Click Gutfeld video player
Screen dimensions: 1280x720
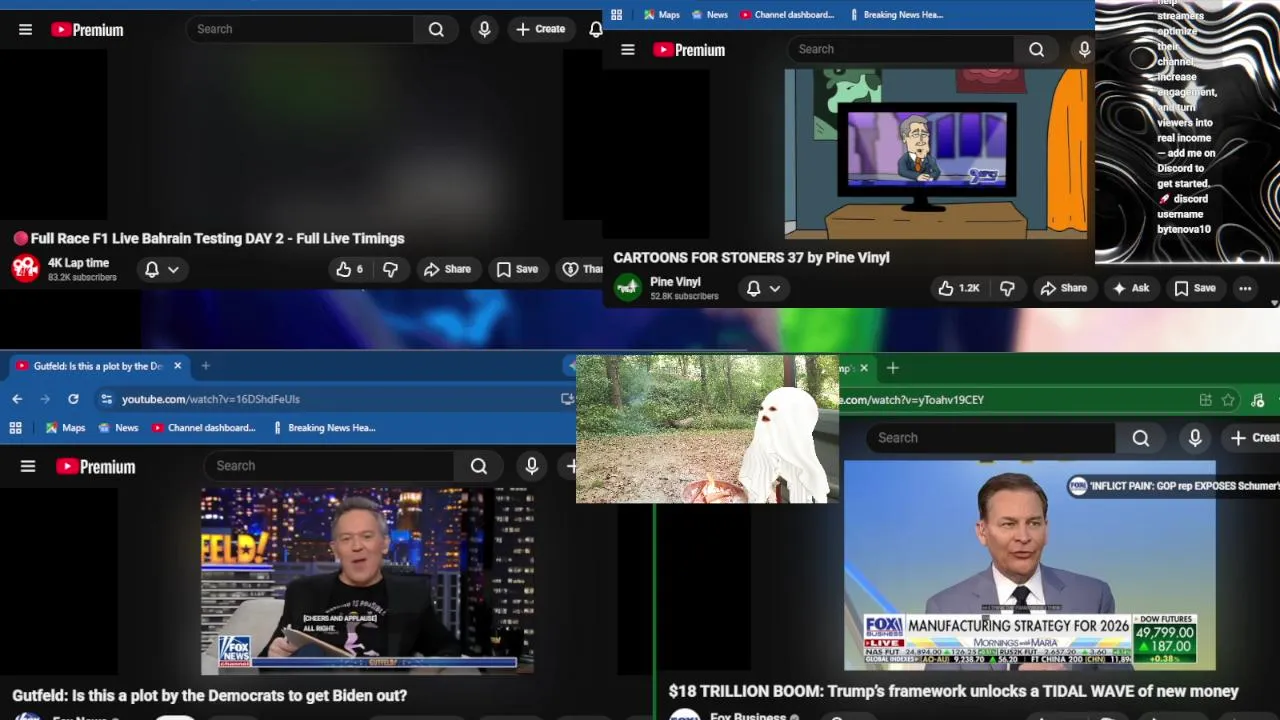point(368,580)
